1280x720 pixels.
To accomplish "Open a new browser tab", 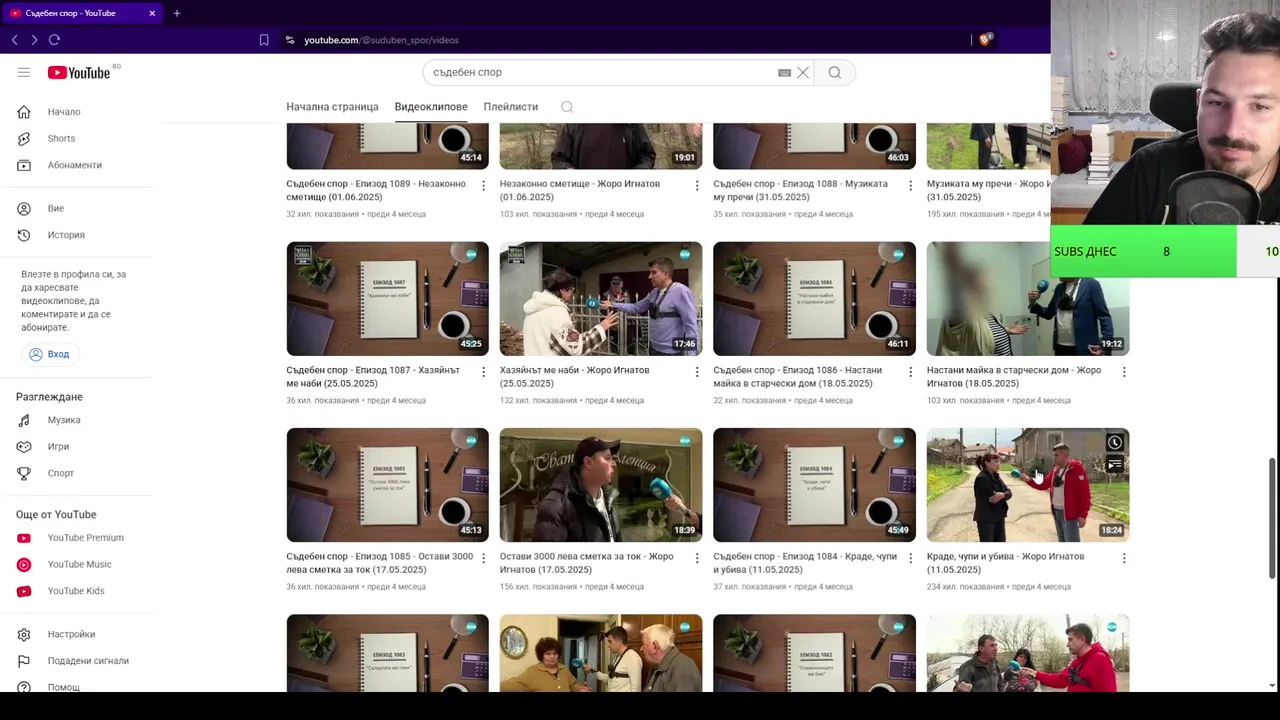I will pyautogui.click(x=176, y=13).
